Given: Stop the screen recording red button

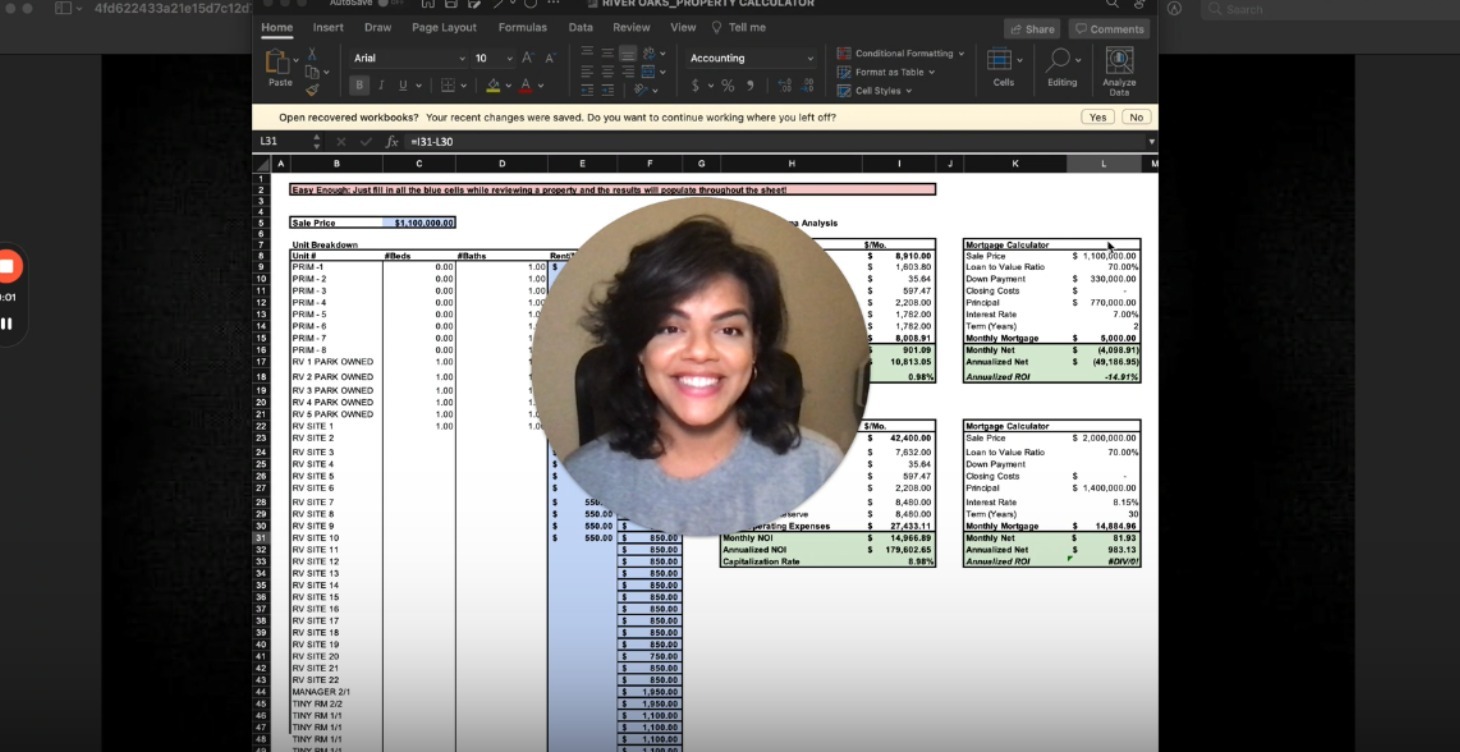Looking at the screenshot, I should click(x=7, y=266).
